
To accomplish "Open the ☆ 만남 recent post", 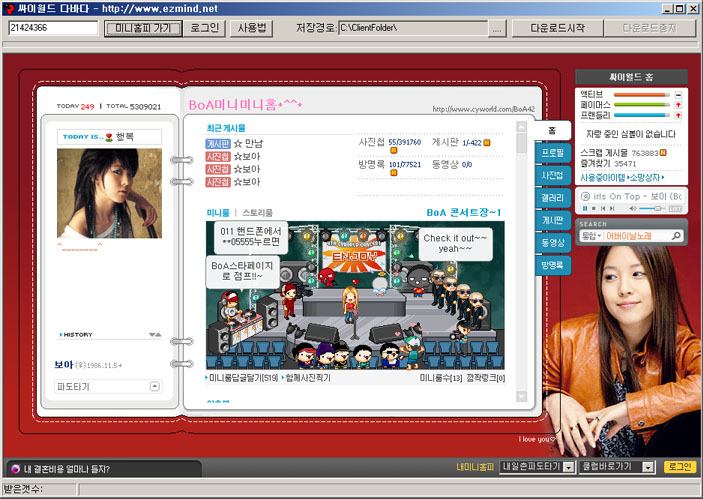I will (x=249, y=143).
